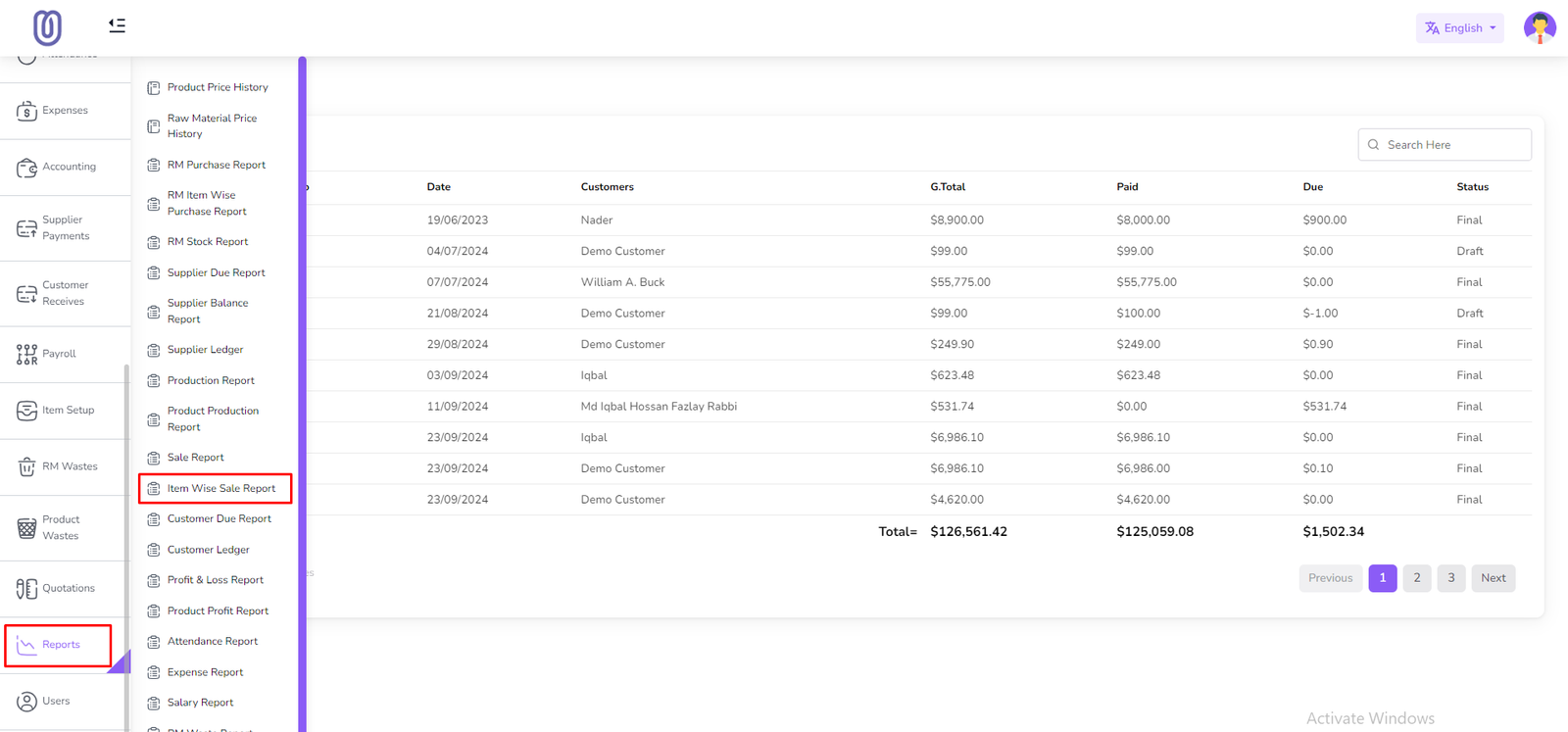
Task: Click the Accounting icon in sidebar
Action: pos(26,168)
